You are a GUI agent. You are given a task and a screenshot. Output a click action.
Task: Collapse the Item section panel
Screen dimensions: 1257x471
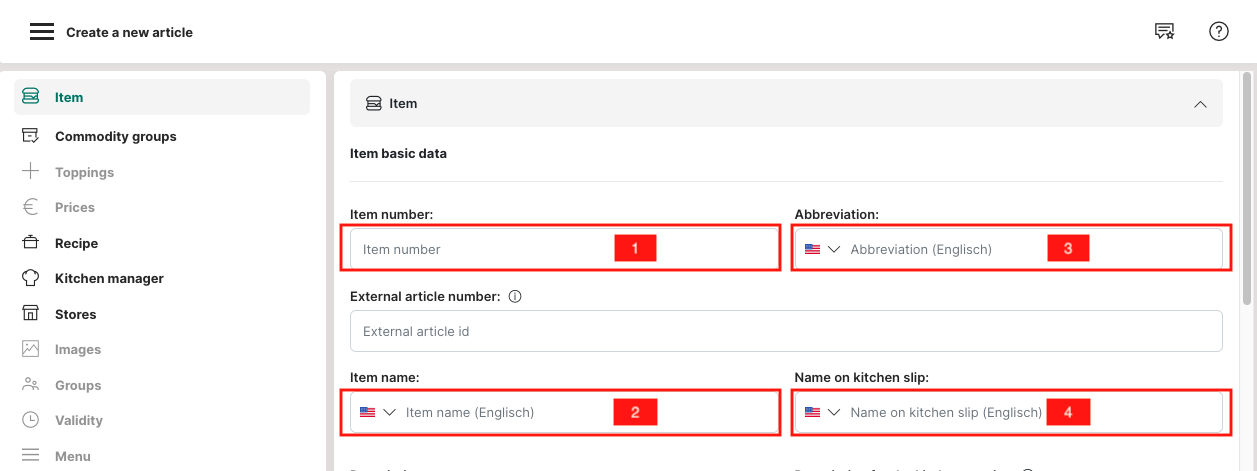pyautogui.click(x=1200, y=104)
